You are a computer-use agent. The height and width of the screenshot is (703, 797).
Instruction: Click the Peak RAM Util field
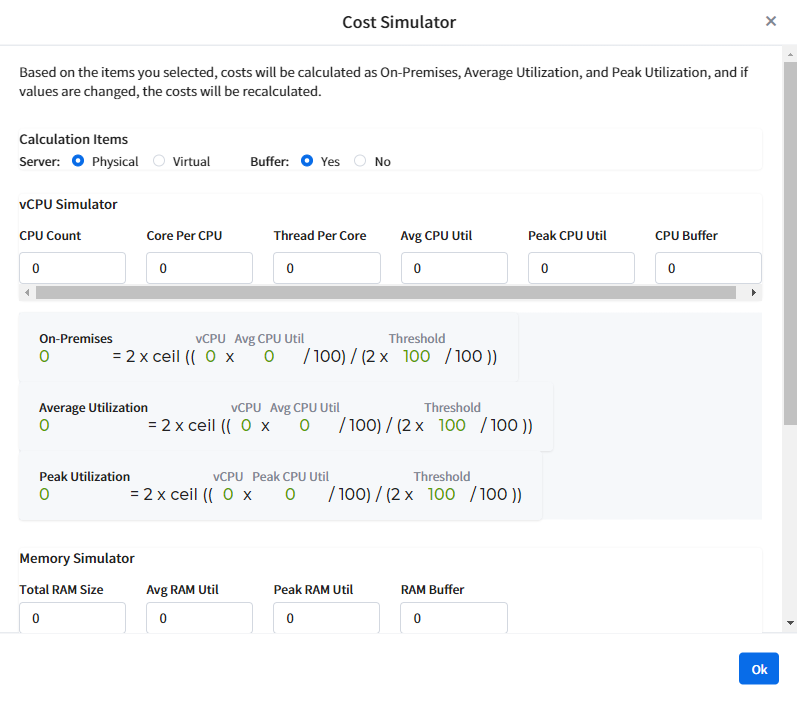click(327, 618)
